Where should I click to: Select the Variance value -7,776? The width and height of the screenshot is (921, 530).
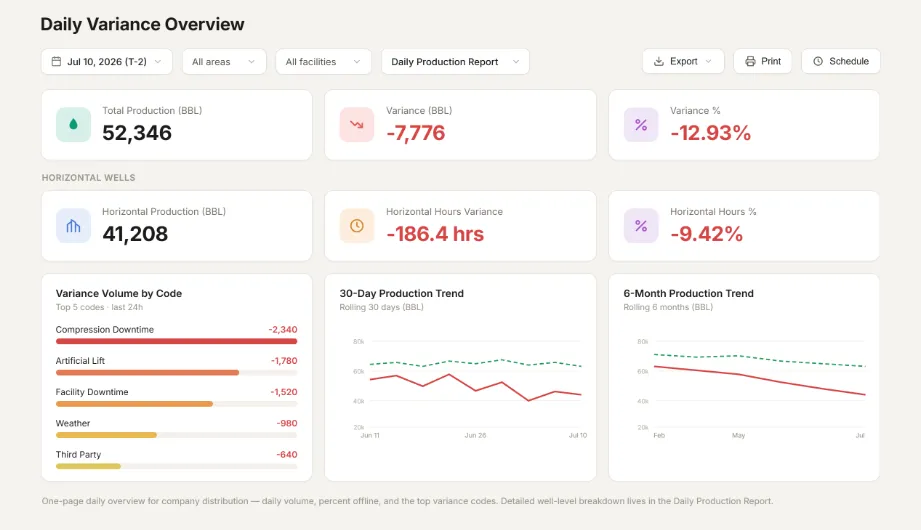pyautogui.click(x=415, y=133)
